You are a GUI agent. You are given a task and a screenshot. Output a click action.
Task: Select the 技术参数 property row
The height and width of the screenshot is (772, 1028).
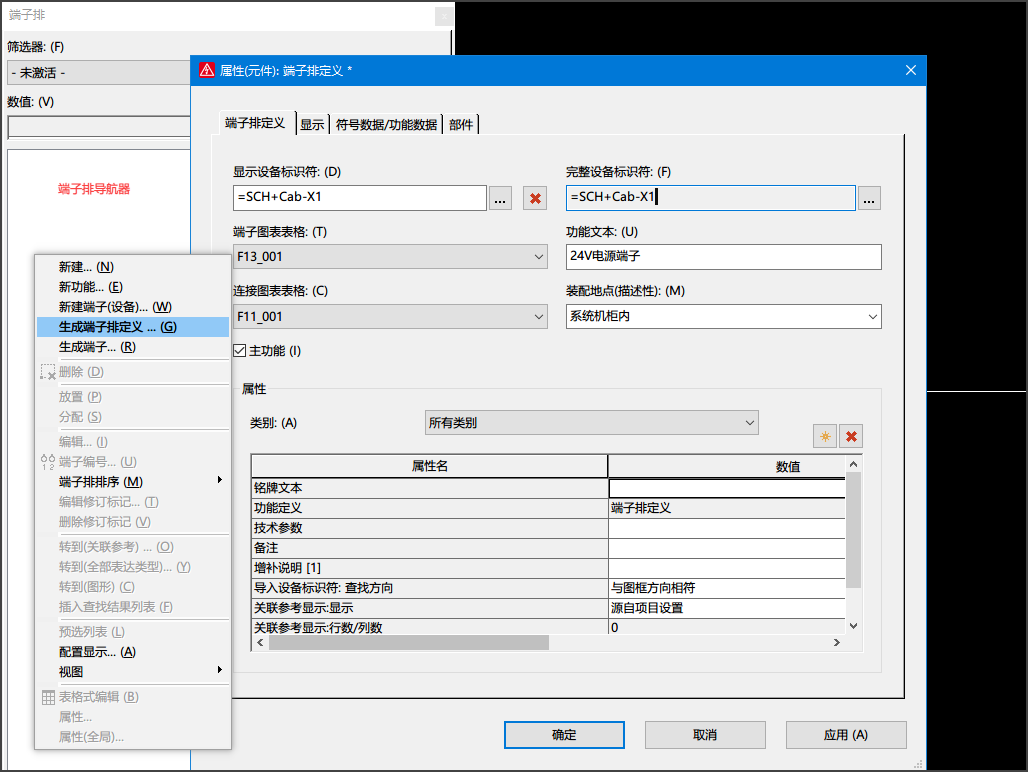[430, 528]
